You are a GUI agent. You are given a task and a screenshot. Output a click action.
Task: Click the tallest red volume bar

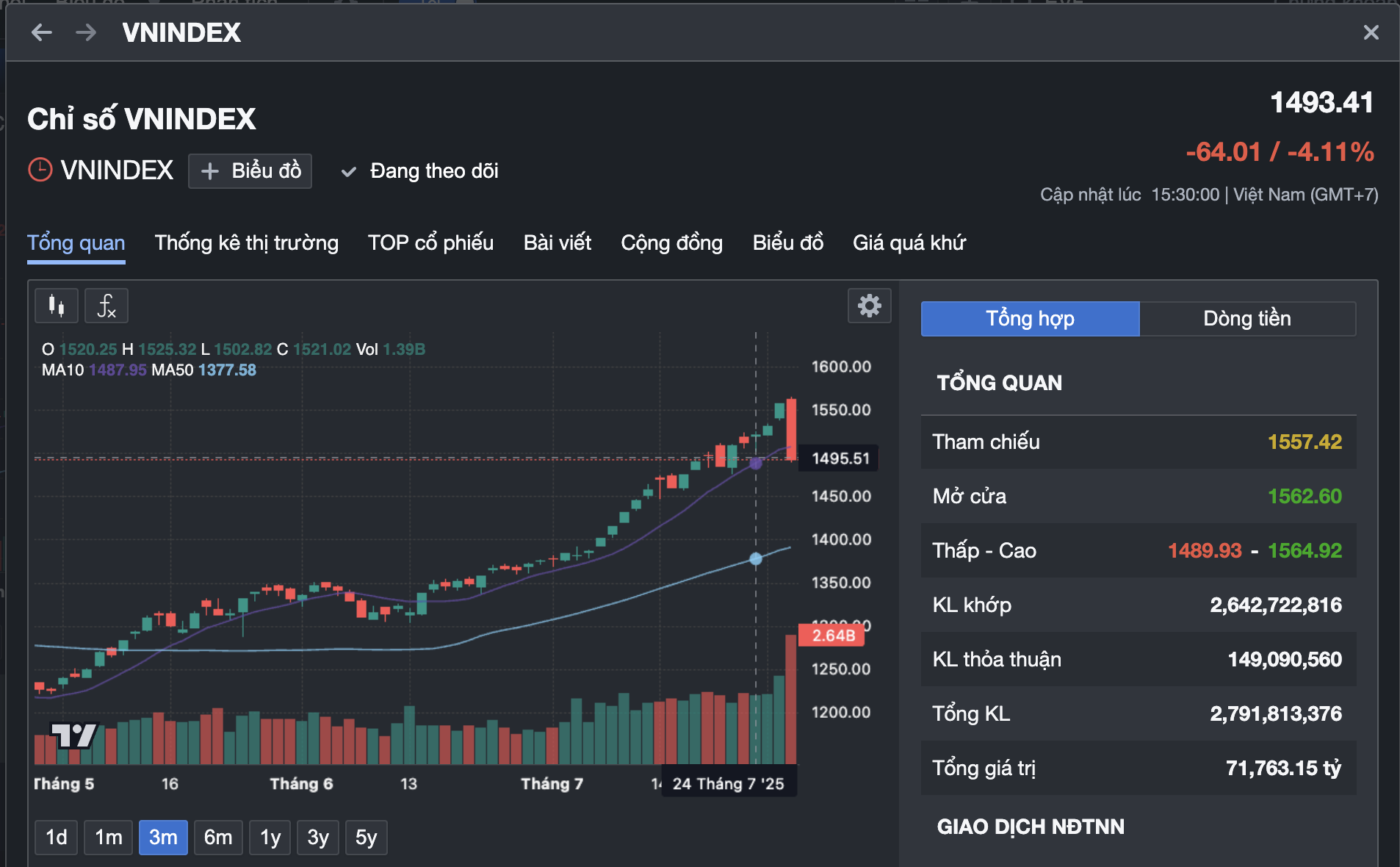tap(791, 698)
